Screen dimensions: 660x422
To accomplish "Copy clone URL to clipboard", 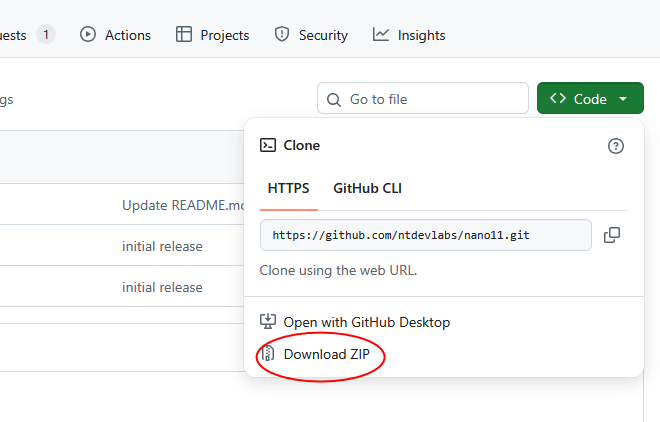I will tap(612, 235).
